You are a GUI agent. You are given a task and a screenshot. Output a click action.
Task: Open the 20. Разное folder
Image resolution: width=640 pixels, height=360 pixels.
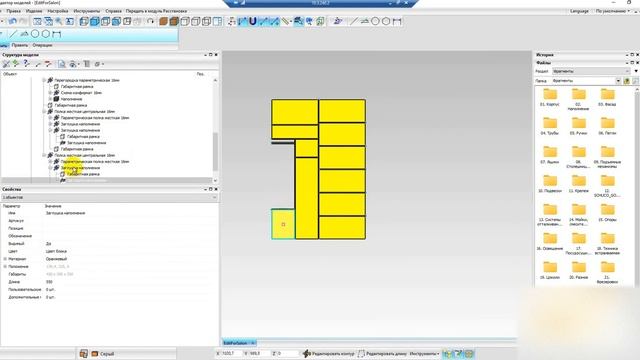click(x=578, y=270)
